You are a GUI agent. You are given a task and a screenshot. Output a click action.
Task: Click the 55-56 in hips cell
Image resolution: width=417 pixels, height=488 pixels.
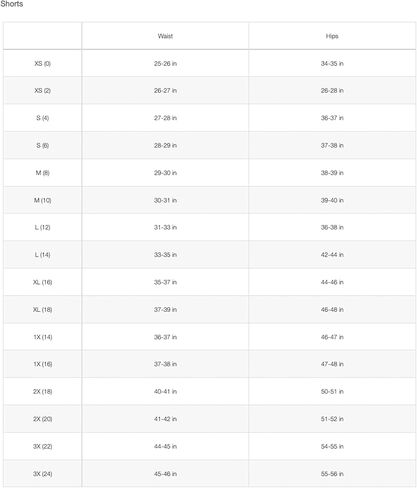pos(332,474)
